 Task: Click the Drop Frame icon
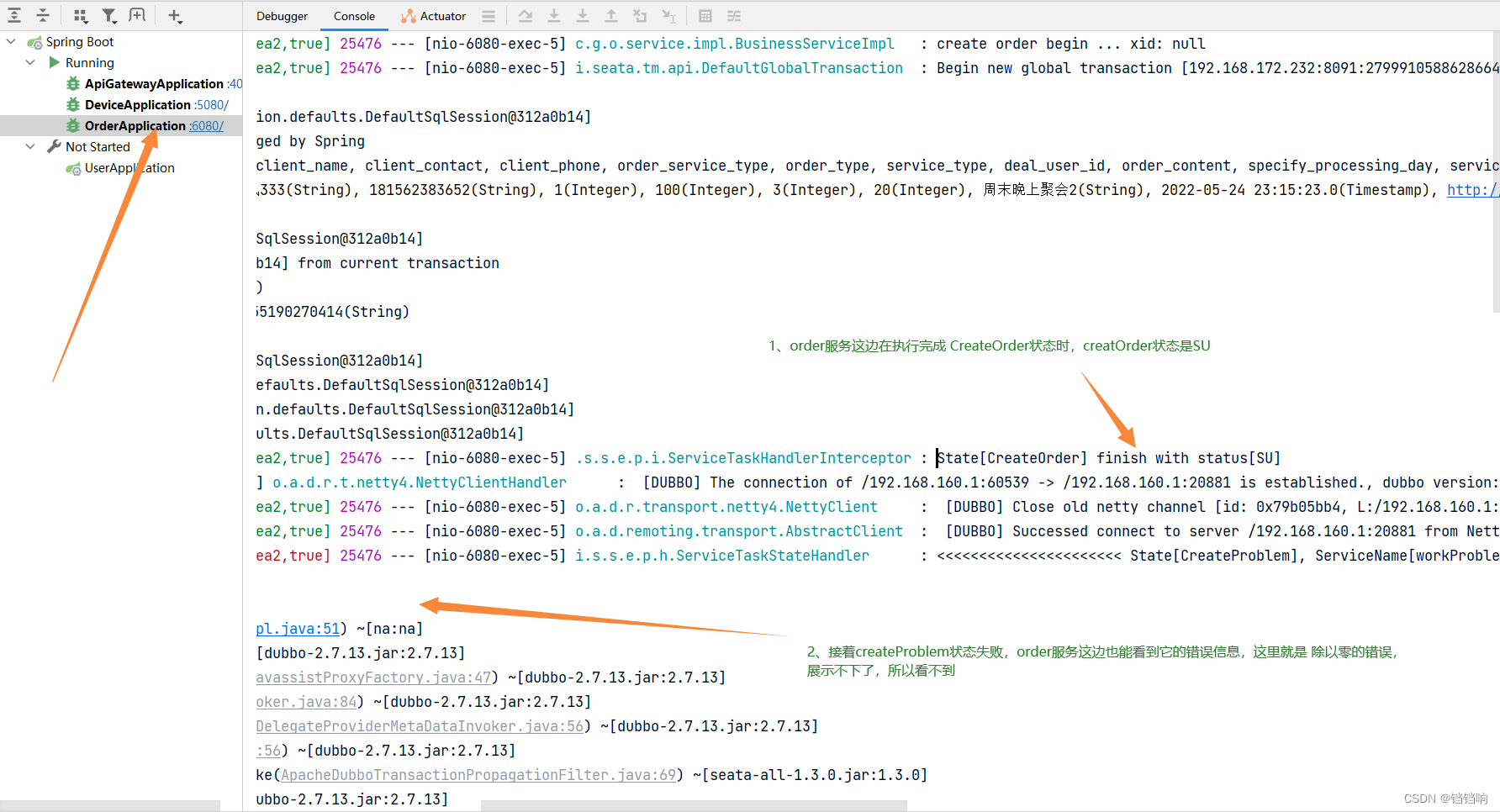click(x=640, y=16)
